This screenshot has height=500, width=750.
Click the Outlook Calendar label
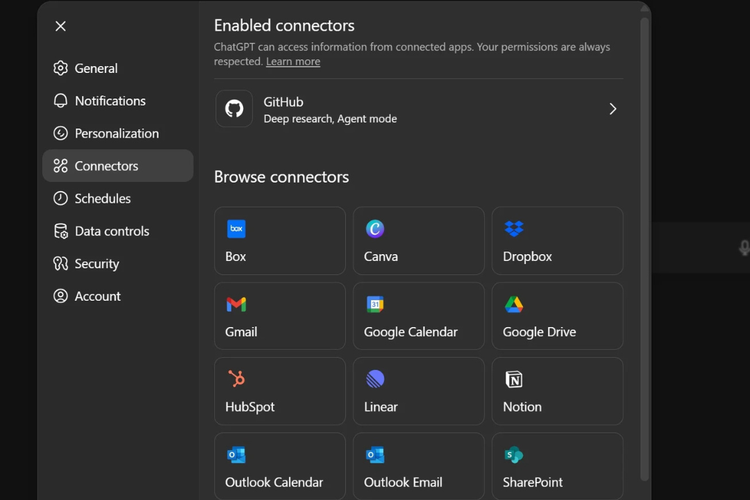(274, 482)
